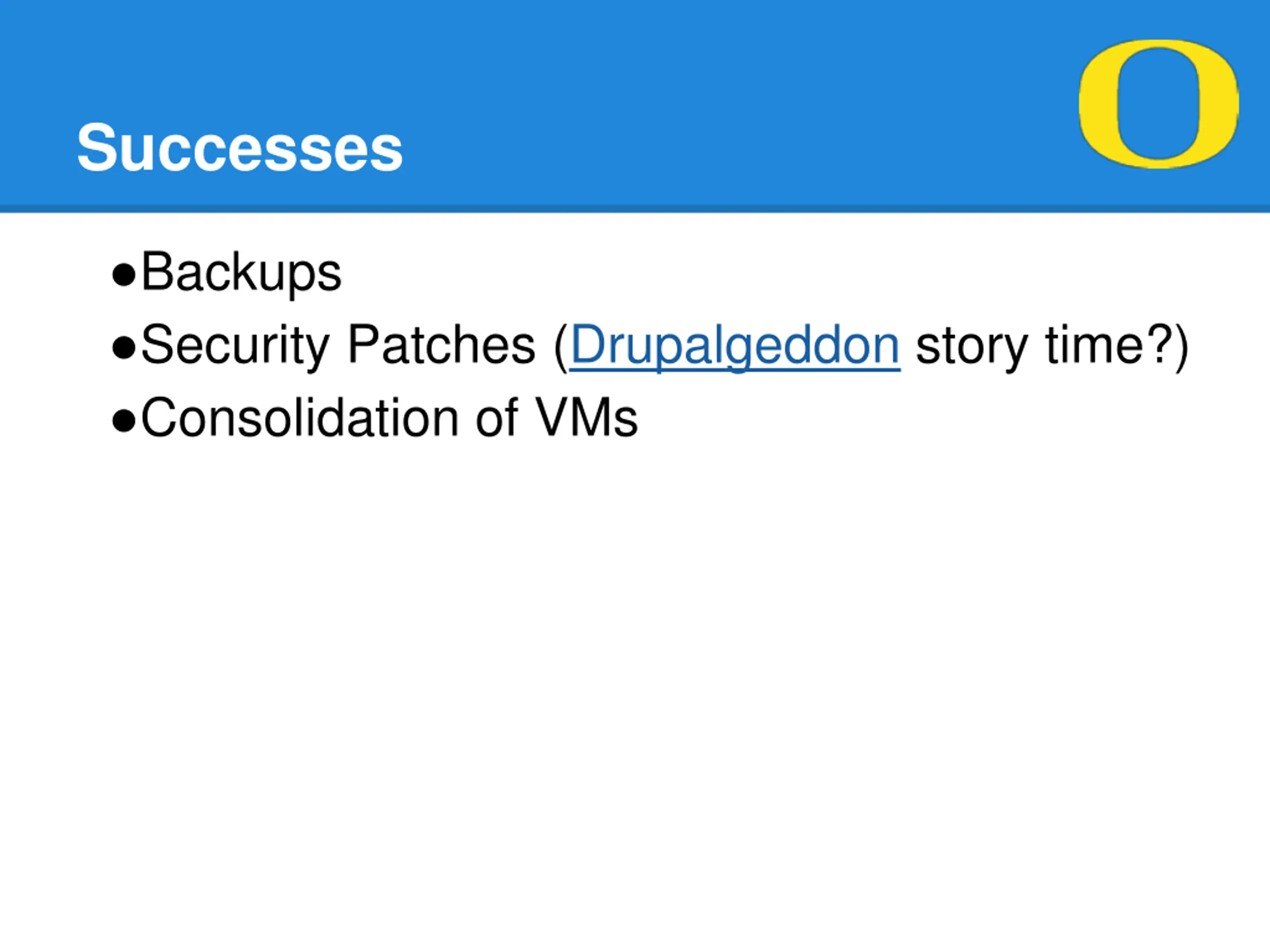Screen dimensions: 1270x952
Task: Click the Backups bullet text
Action: tap(241, 273)
